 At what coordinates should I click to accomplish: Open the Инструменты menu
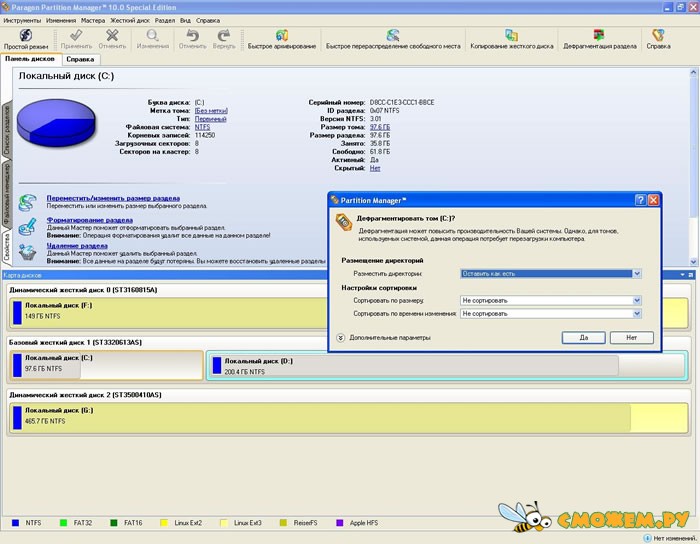tap(22, 21)
